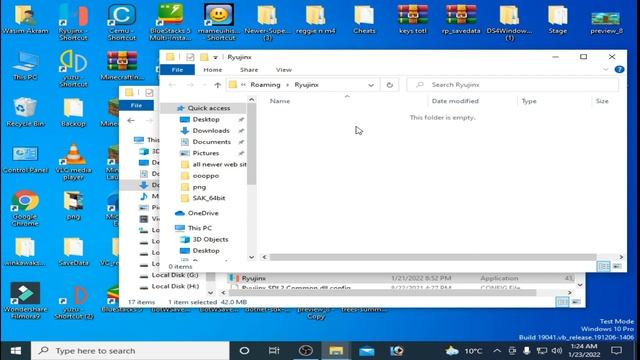This screenshot has width=640, height=360.
Task: Open Control Panel desktop icon
Action: coord(25,159)
